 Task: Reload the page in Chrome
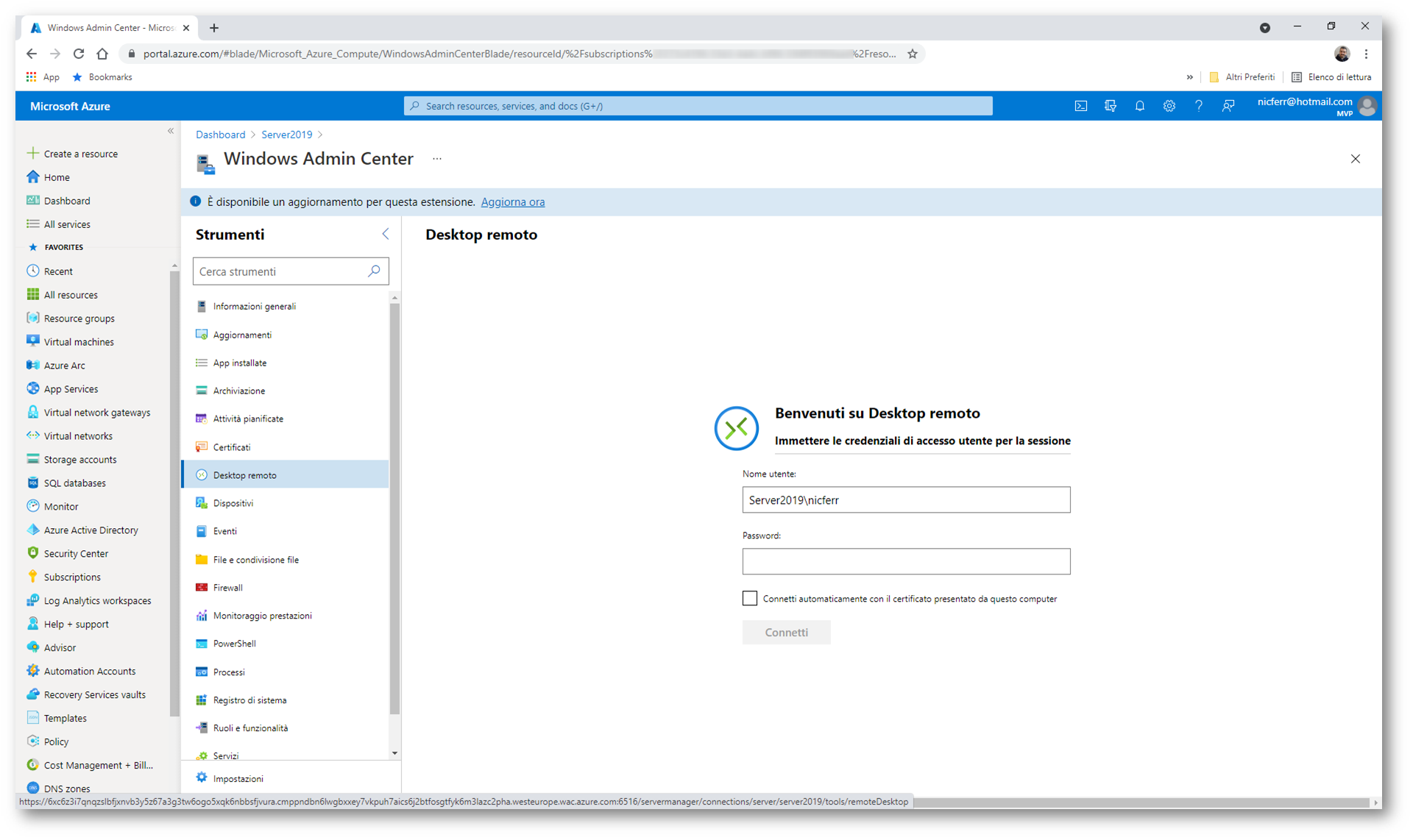pyautogui.click(x=79, y=54)
